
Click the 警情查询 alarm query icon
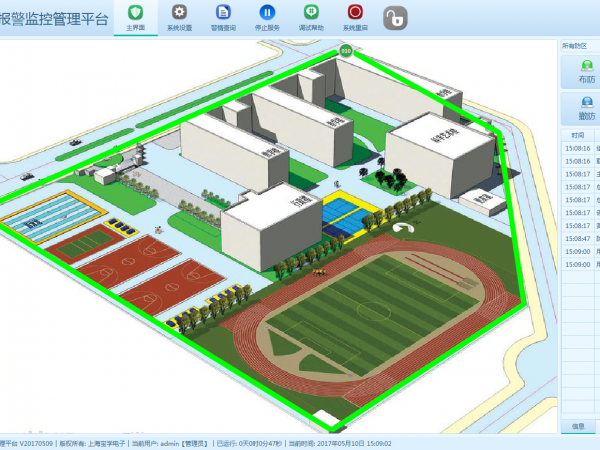(x=223, y=17)
